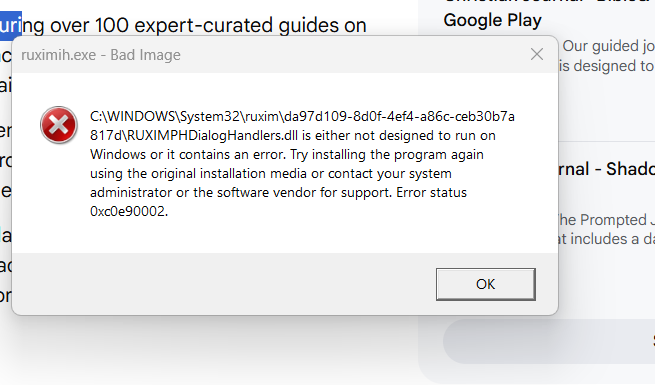Click the RUXIMPHDialogHandlers.dll filename text
Image resolution: width=655 pixels, height=385 pixels.
point(212,135)
